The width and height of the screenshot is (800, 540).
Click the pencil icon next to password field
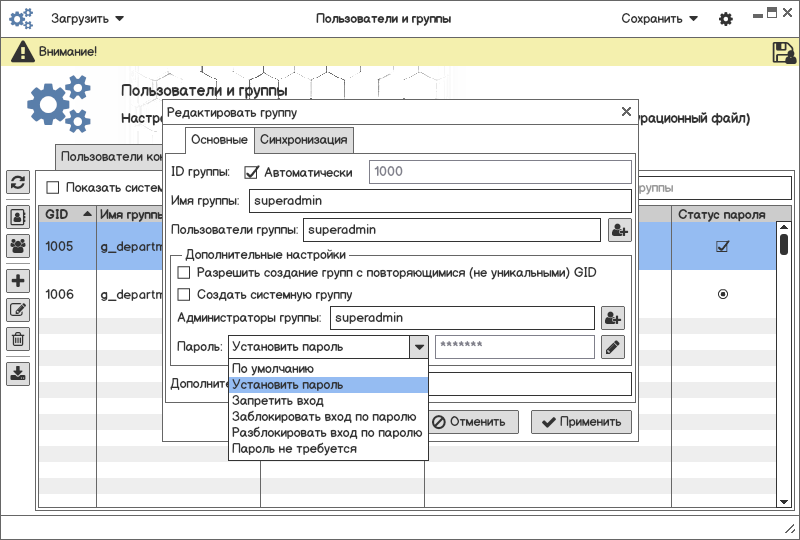click(x=612, y=347)
